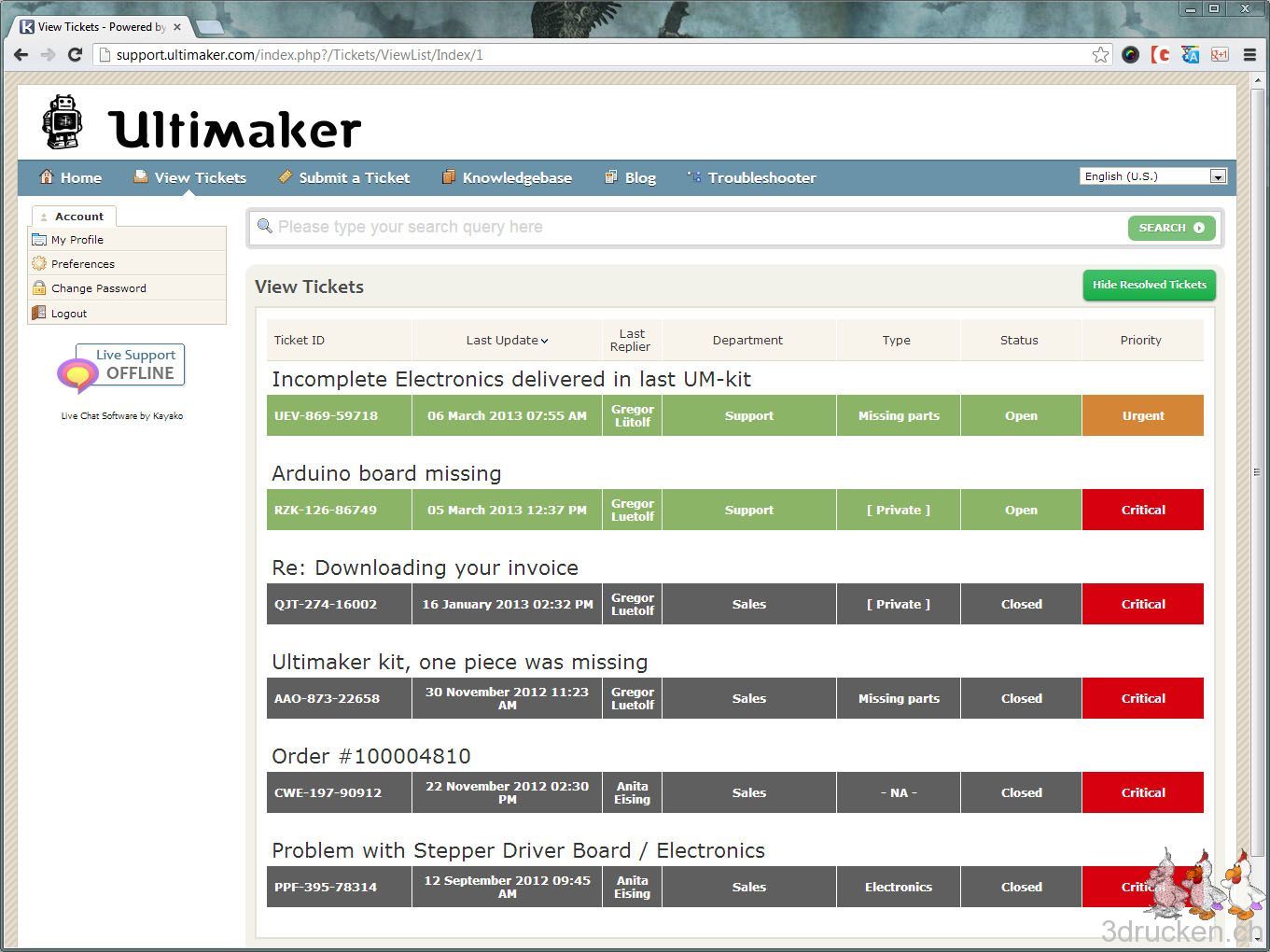Click Change Password link
Viewport: 1270px width, 952px height.
pyautogui.click(x=99, y=288)
